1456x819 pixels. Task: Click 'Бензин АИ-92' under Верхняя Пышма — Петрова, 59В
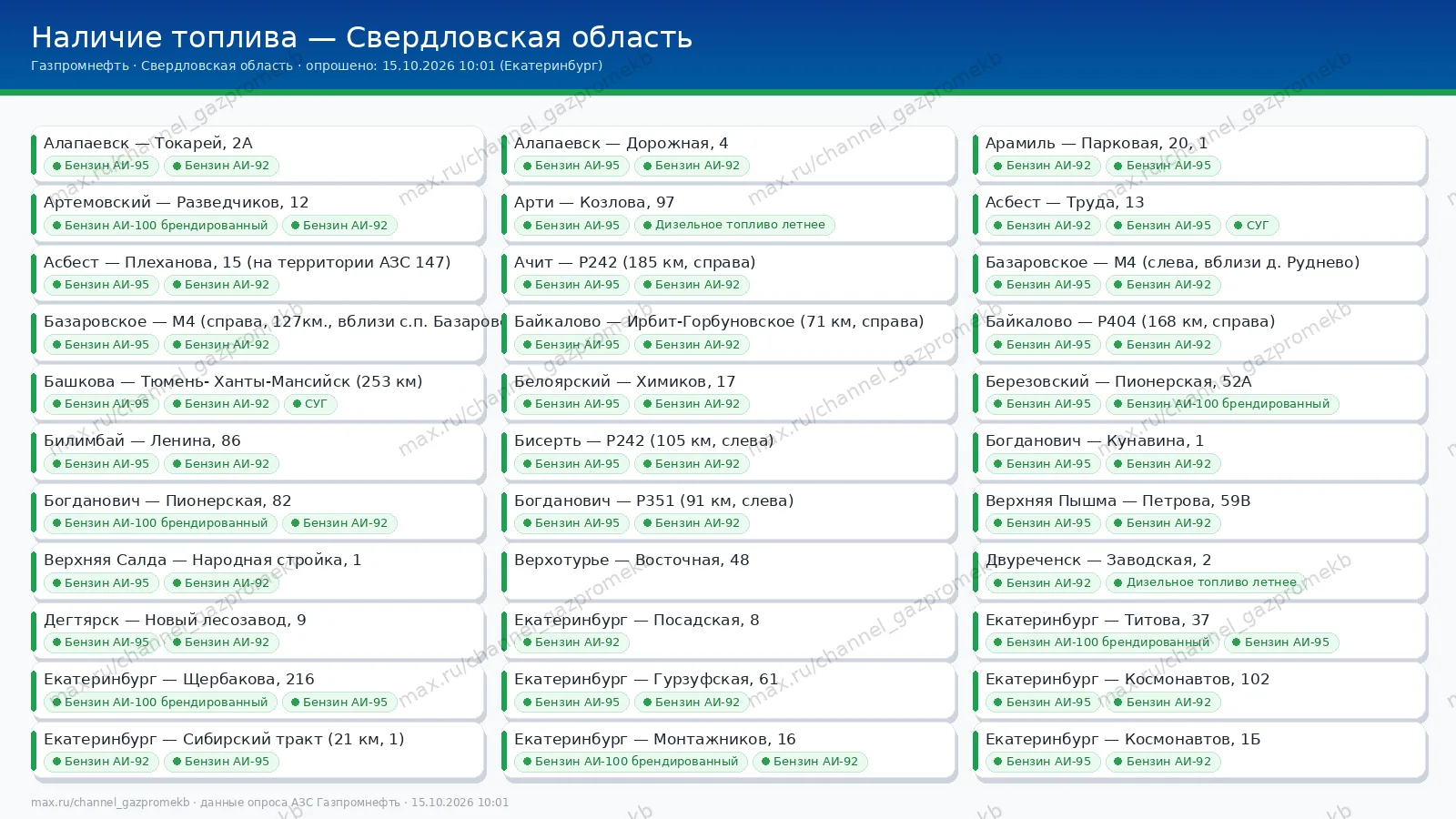[x=1163, y=523]
